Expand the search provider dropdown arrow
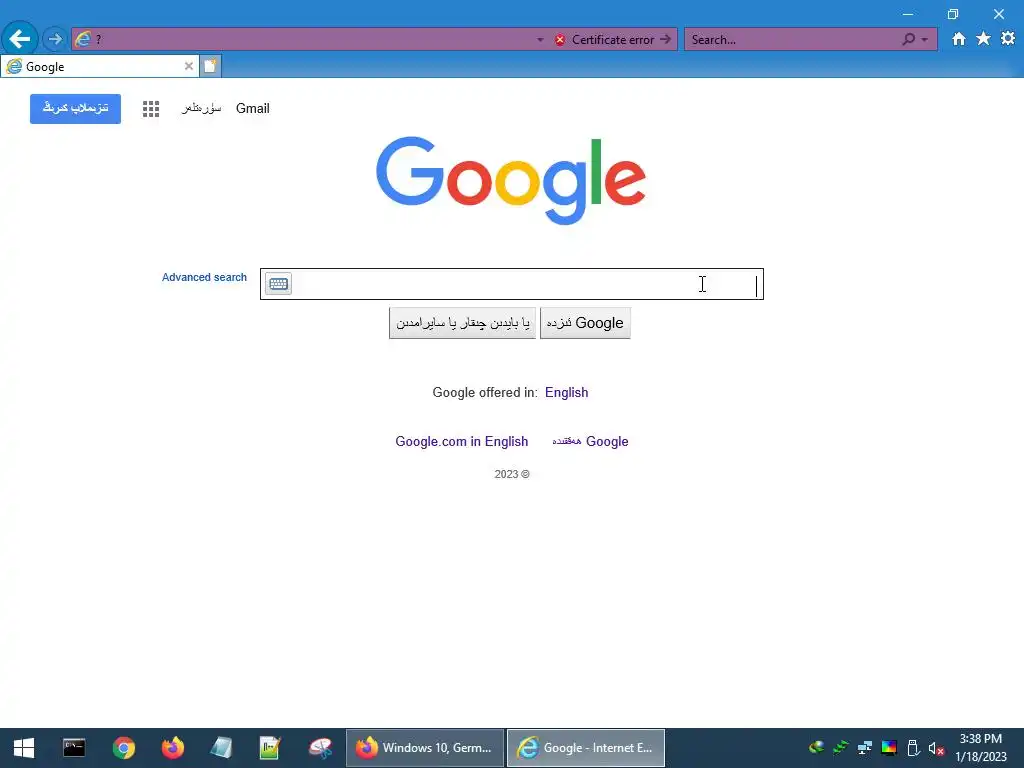Viewport: 1024px width, 768px height. click(x=925, y=40)
